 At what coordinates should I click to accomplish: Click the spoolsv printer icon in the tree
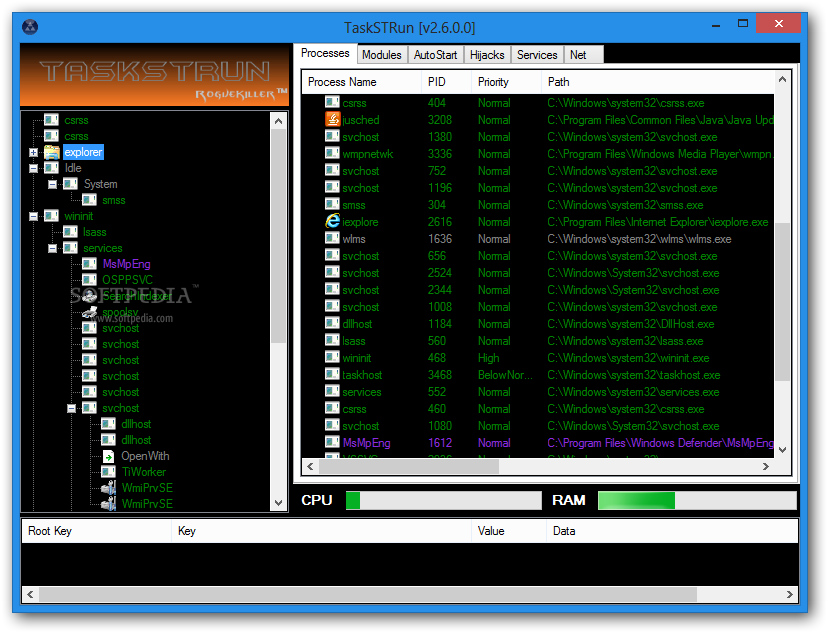(x=89, y=312)
